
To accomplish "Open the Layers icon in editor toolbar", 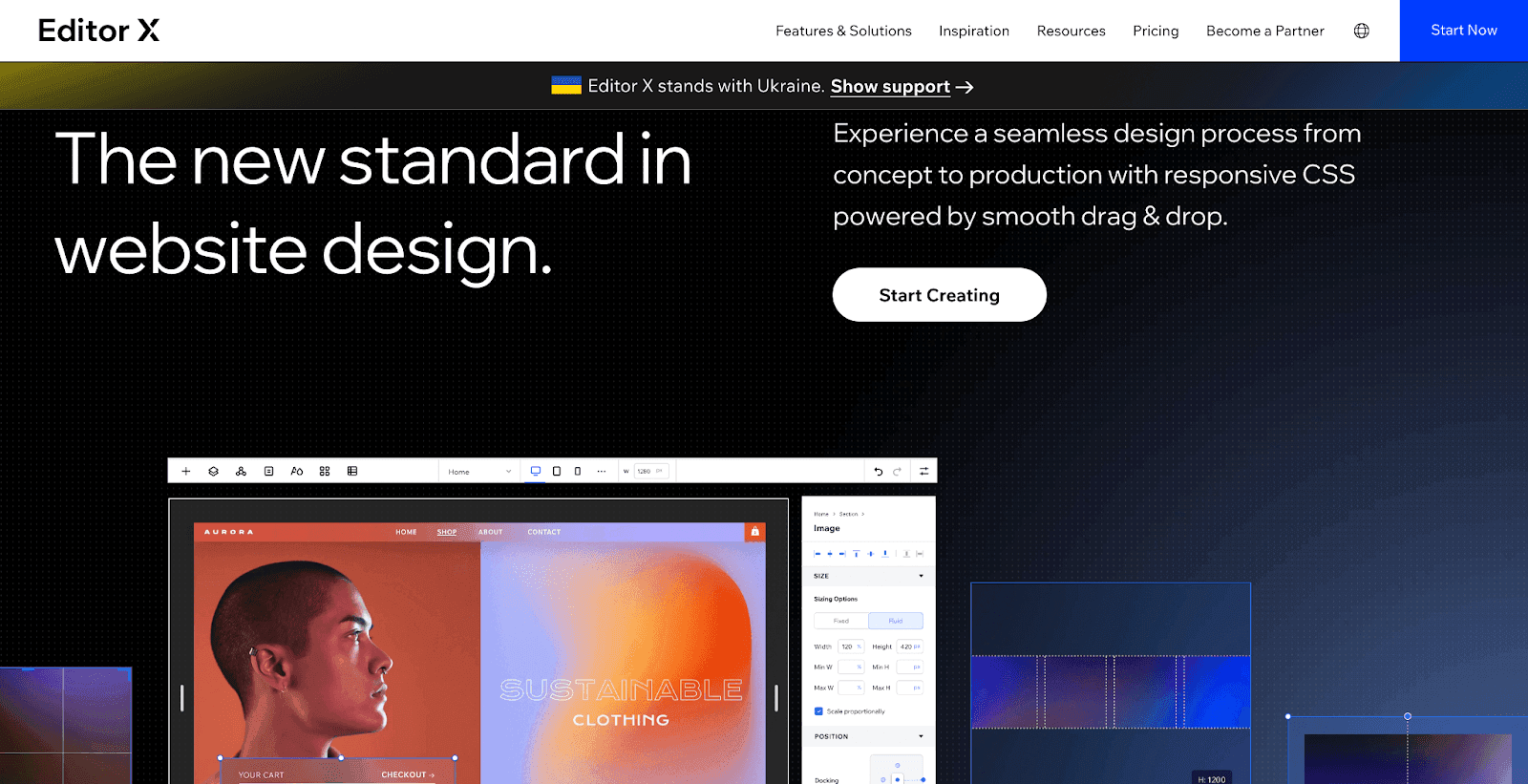I will click(214, 471).
